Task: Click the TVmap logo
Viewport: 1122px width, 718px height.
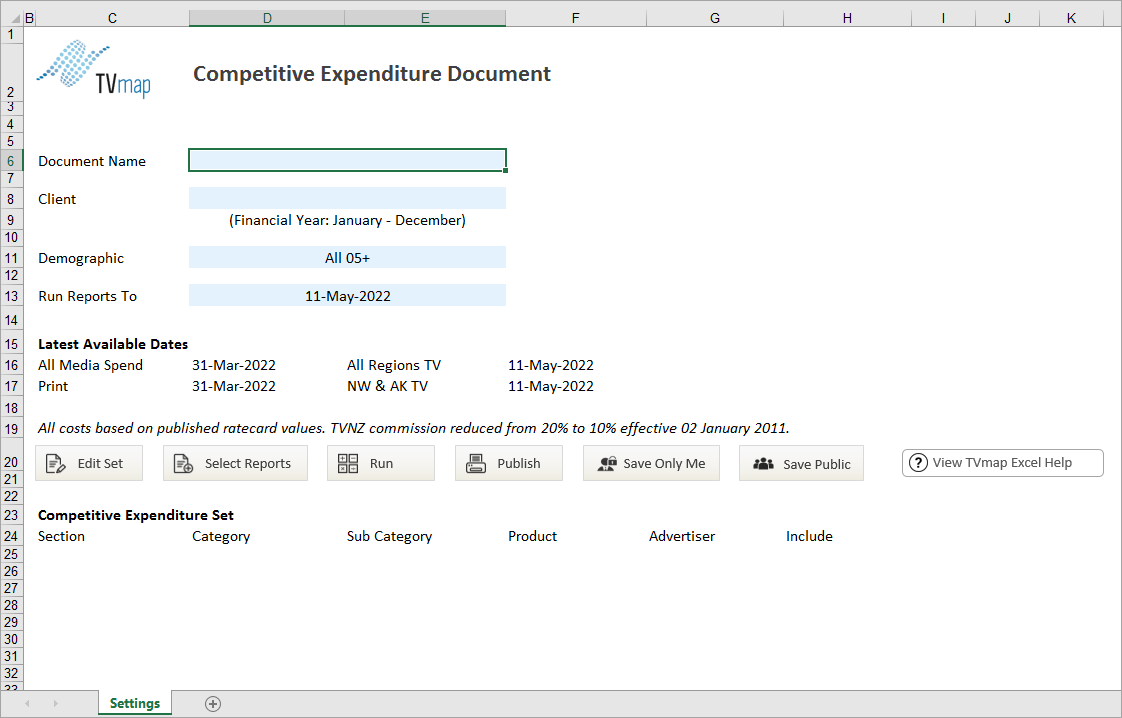Action: pos(94,69)
